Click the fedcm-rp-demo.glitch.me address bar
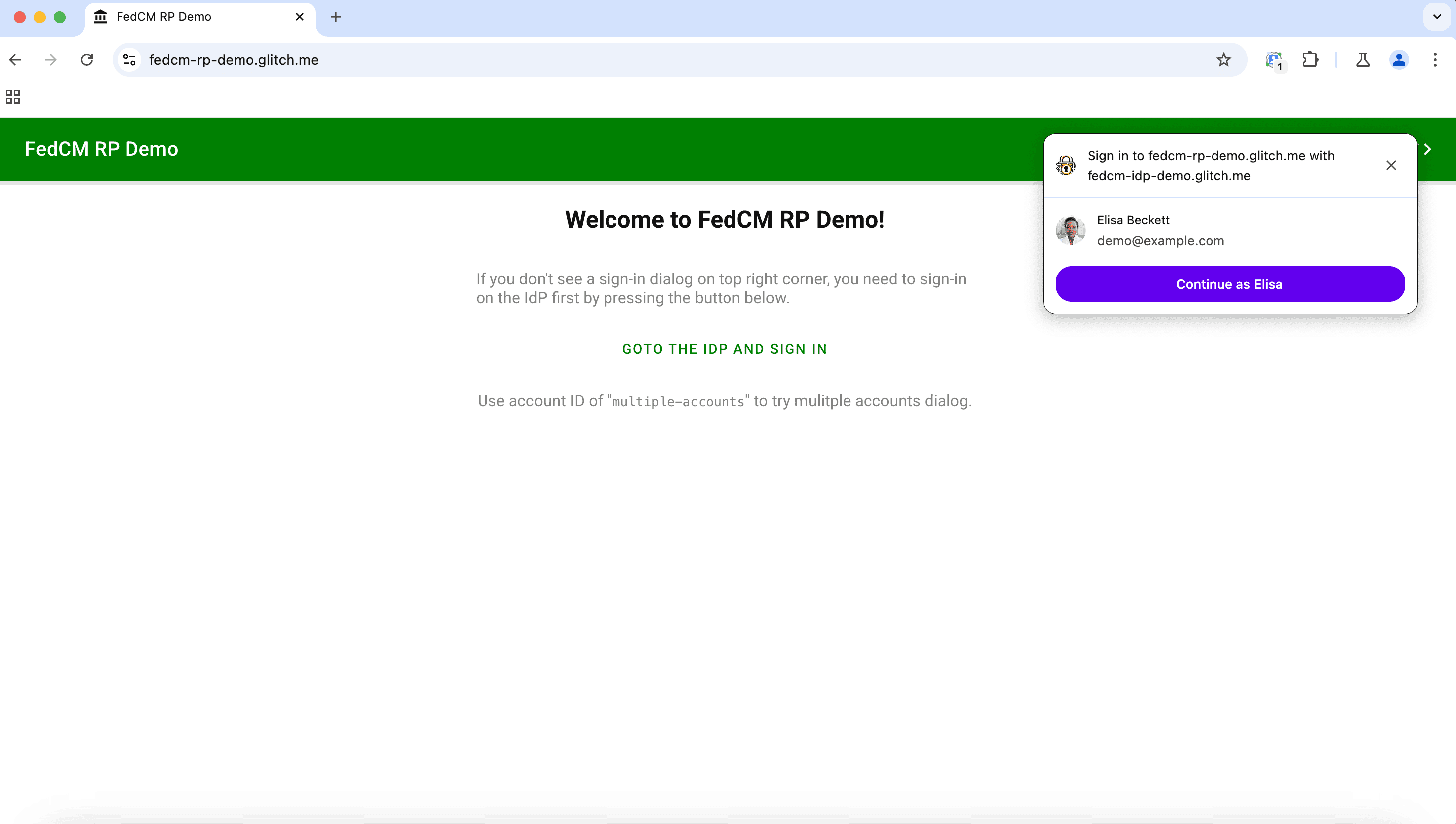Image resolution: width=1456 pixels, height=824 pixels. click(x=234, y=60)
